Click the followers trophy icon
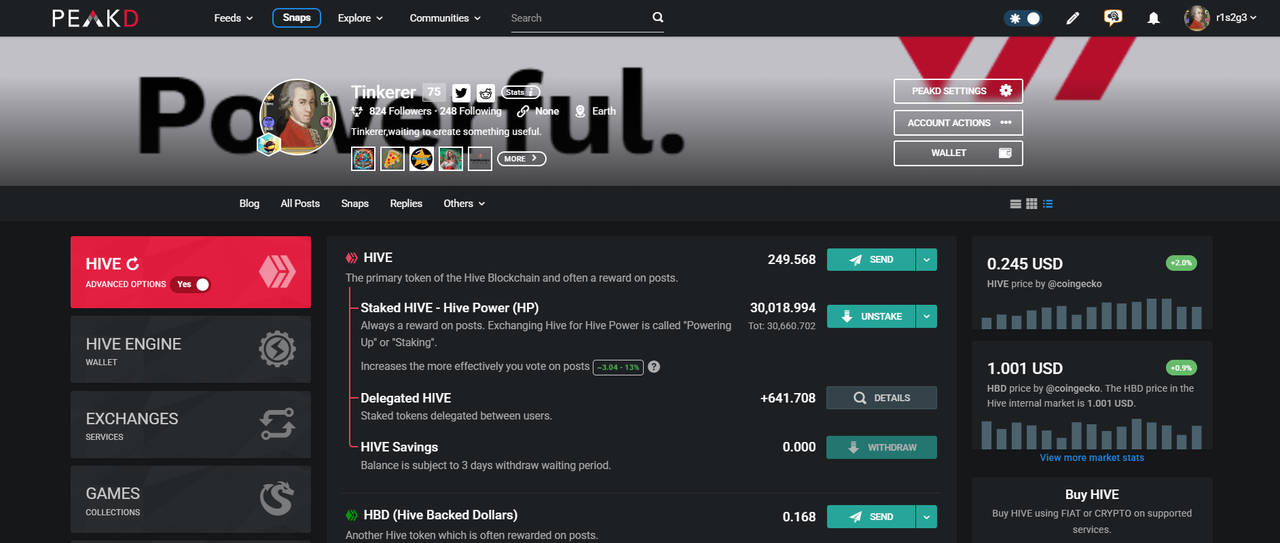The height and width of the screenshot is (543, 1280). coord(357,111)
